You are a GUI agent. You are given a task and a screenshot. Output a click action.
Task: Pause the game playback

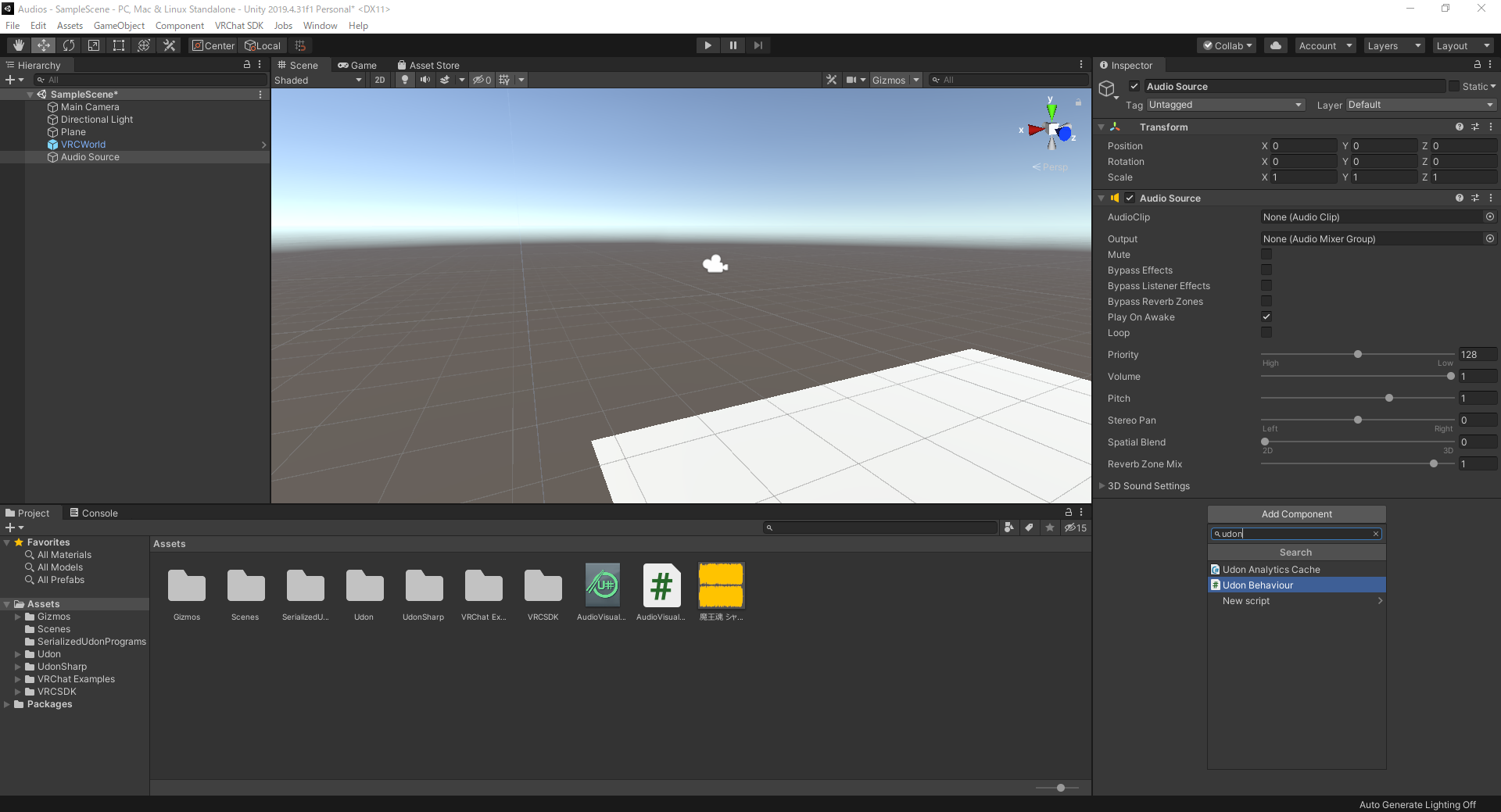733,45
